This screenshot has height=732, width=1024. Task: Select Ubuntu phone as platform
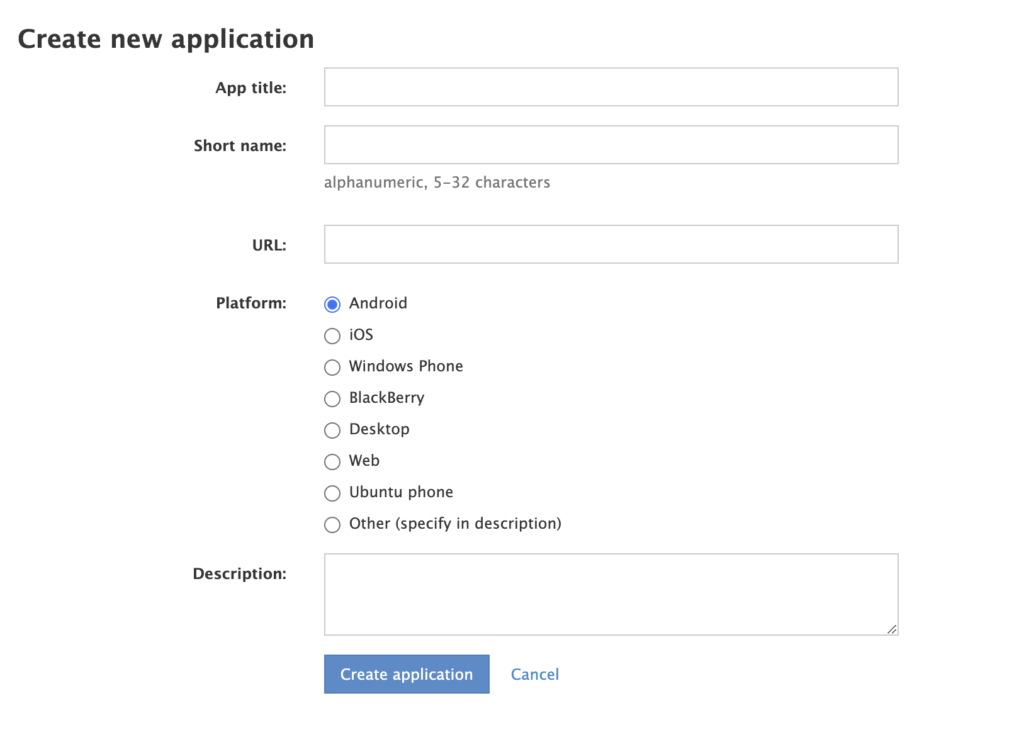(332, 493)
